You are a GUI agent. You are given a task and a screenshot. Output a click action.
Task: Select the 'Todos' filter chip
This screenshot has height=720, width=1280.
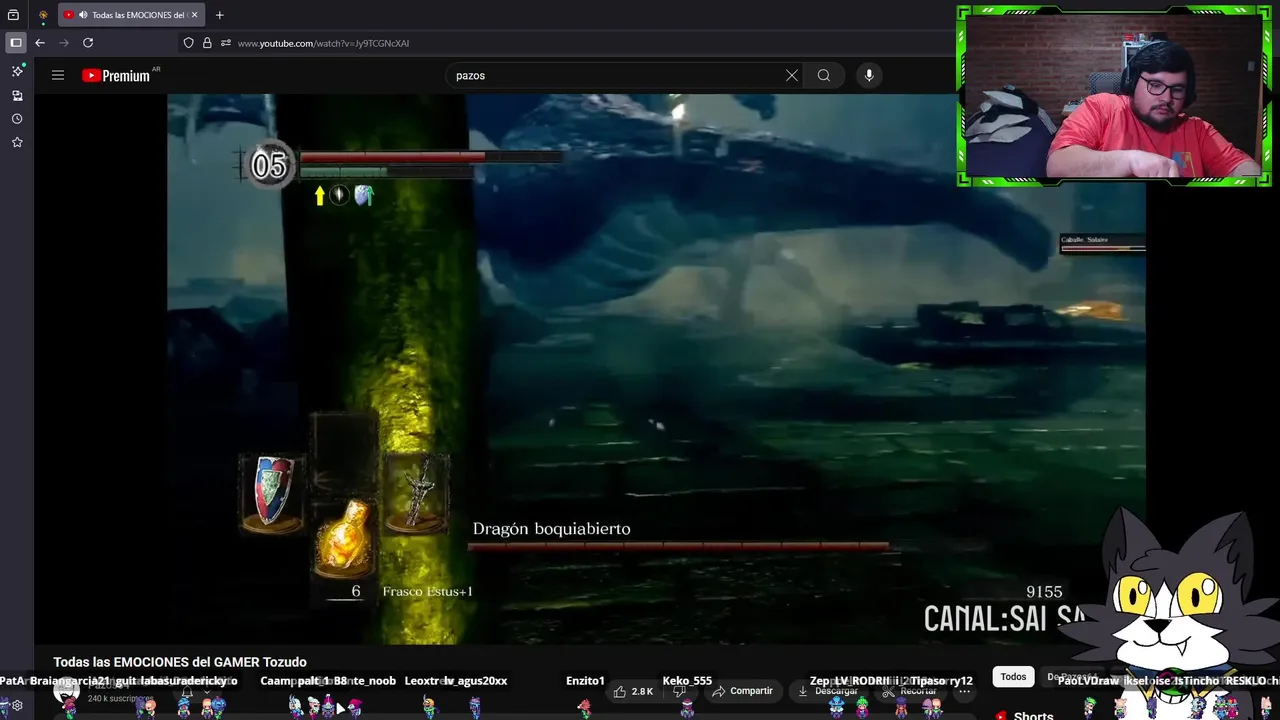tap(1013, 677)
